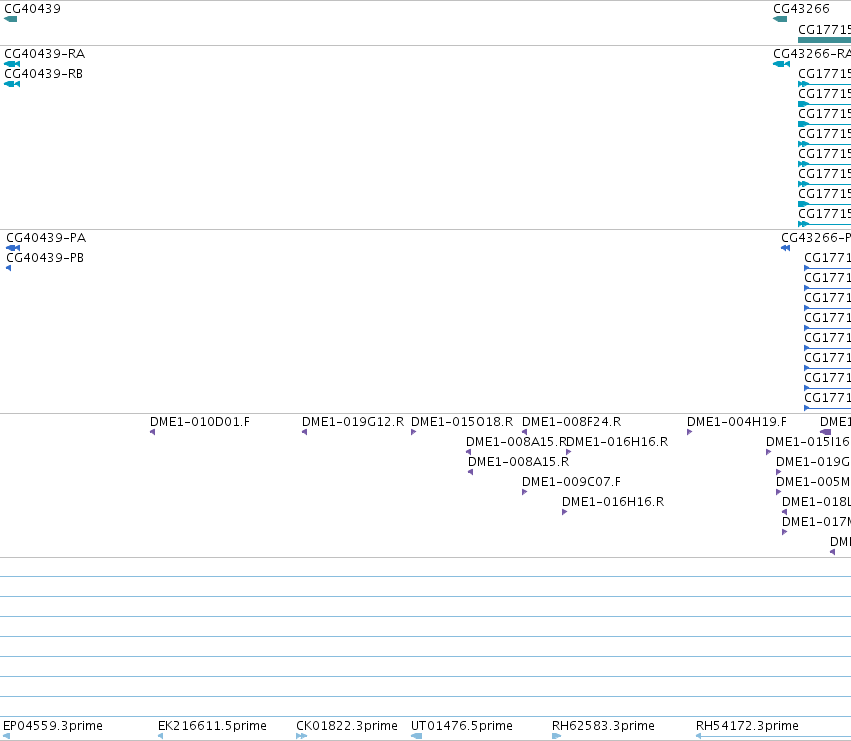The width and height of the screenshot is (851, 741).
Task: Select the DME1-019G label
Action: tap(813, 462)
